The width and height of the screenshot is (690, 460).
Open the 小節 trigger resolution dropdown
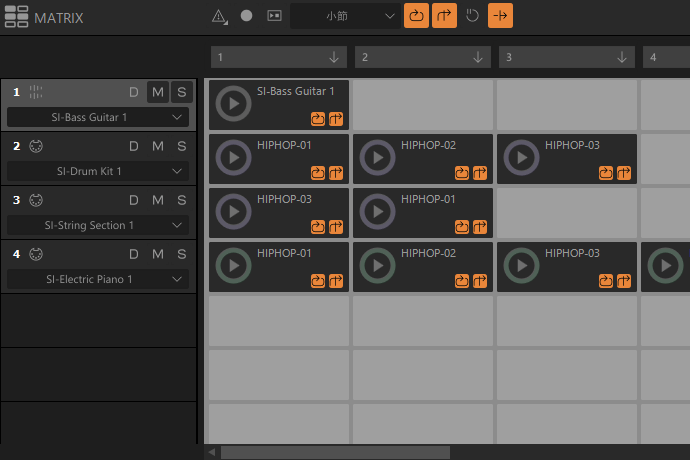[x=345, y=16]
